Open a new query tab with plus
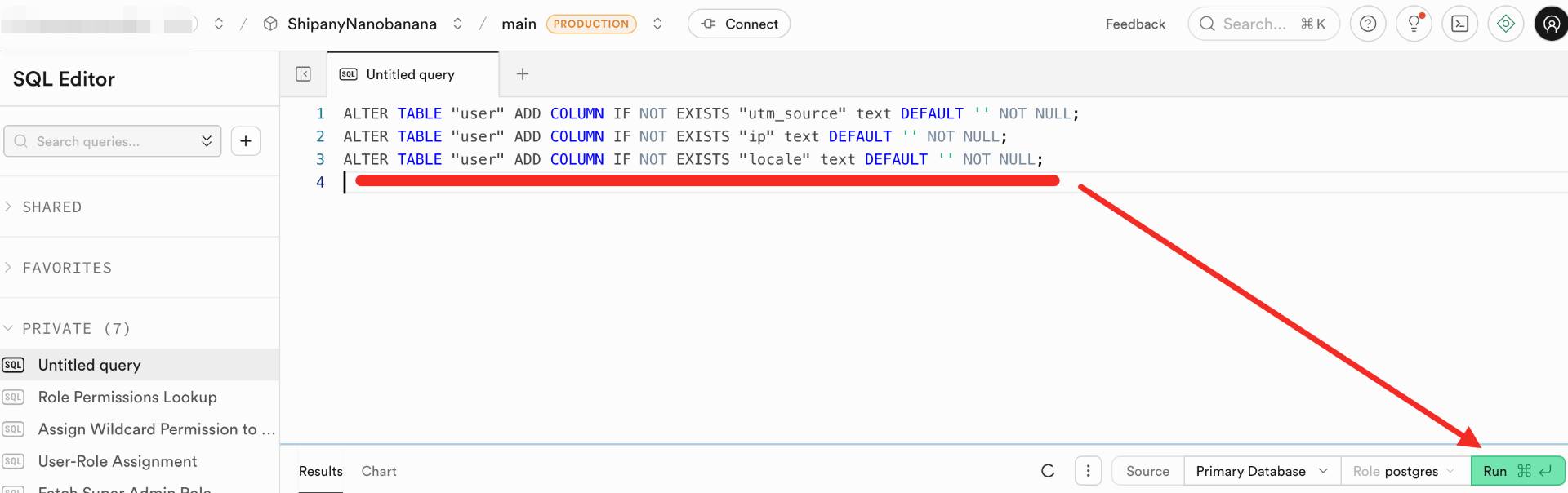1568x493 pixels. pos(523,74)
